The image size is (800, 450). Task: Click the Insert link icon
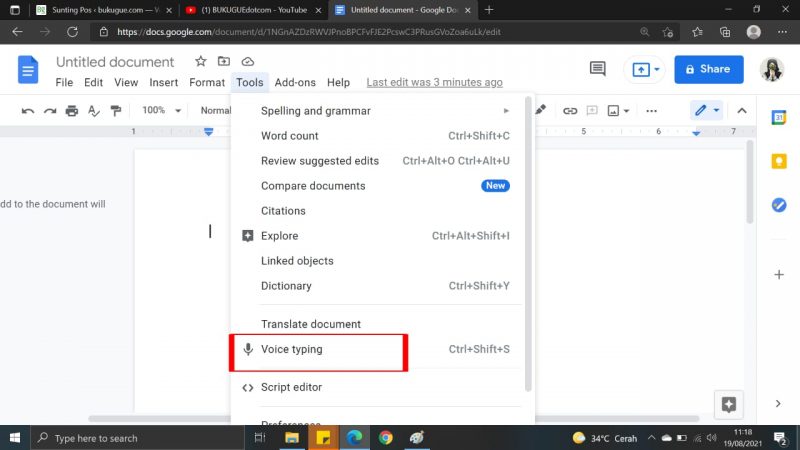coord(570,111)
